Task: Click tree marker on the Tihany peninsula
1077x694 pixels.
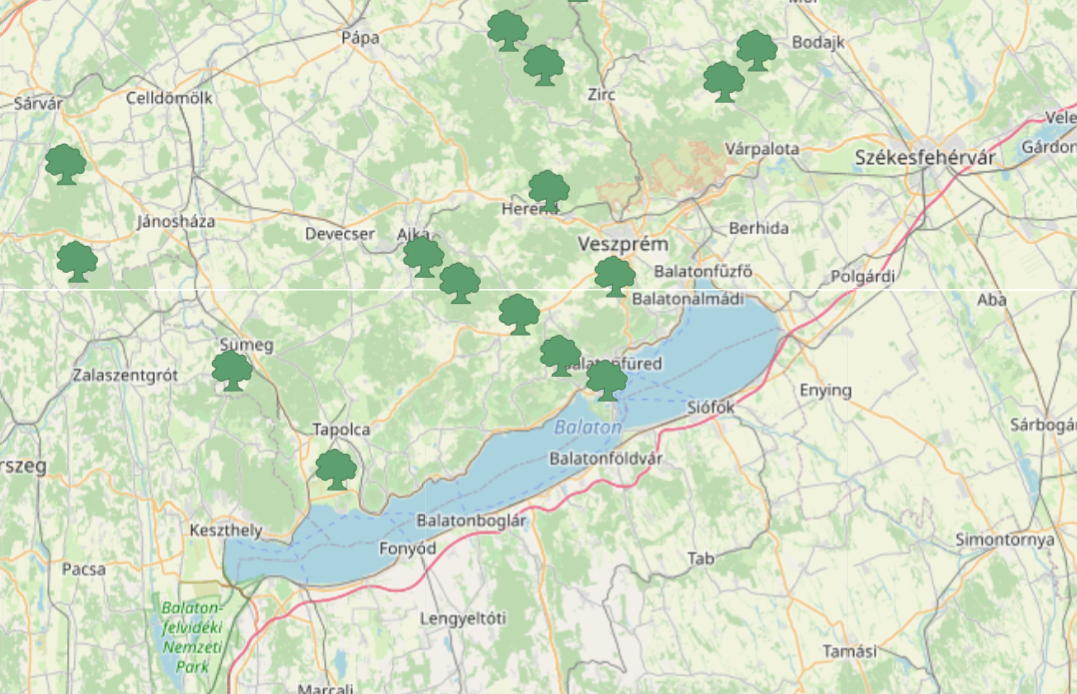Action: click(x=606, y=381)
